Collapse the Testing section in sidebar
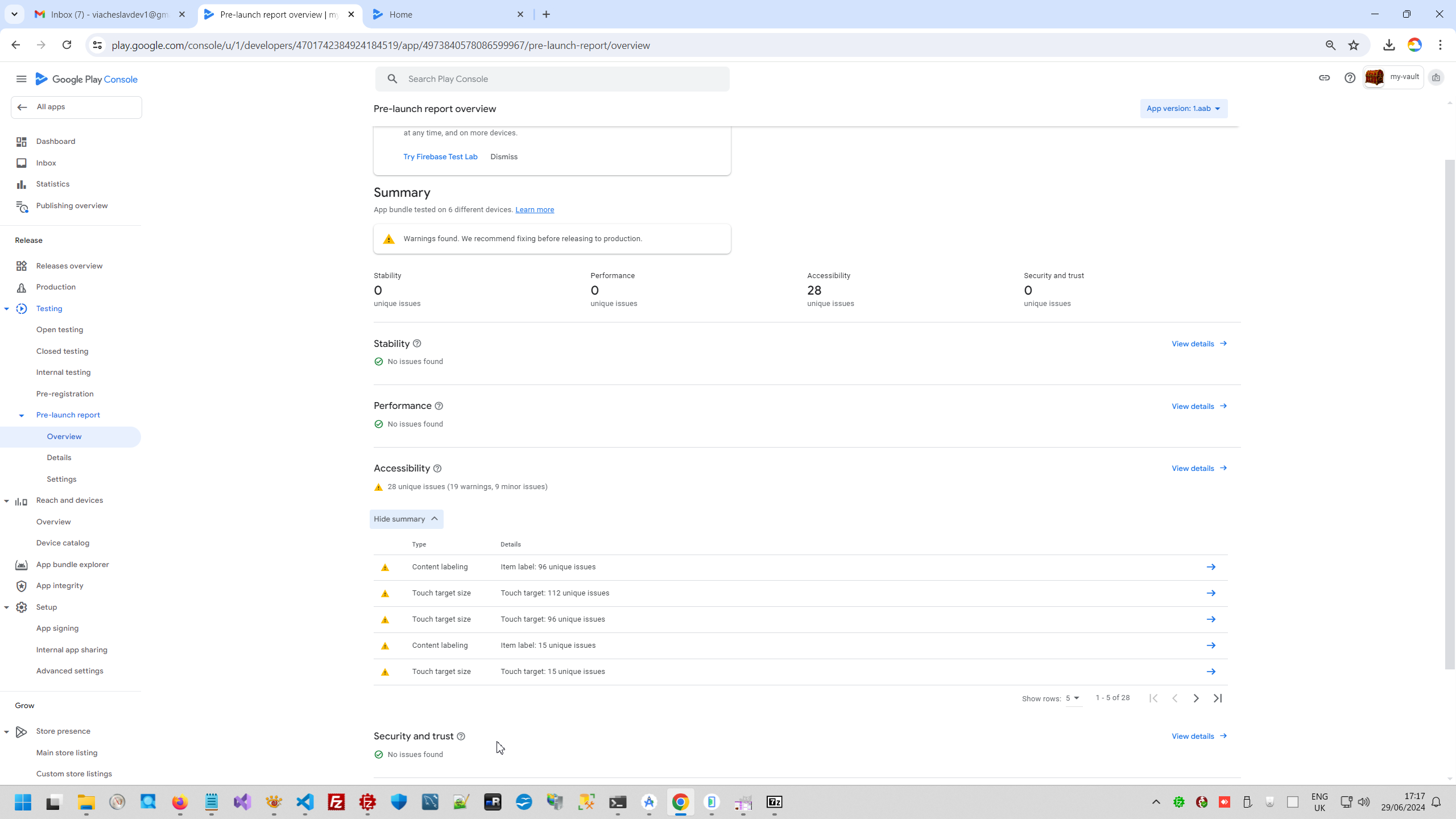The image size is (1456, 819). [7, 309]
